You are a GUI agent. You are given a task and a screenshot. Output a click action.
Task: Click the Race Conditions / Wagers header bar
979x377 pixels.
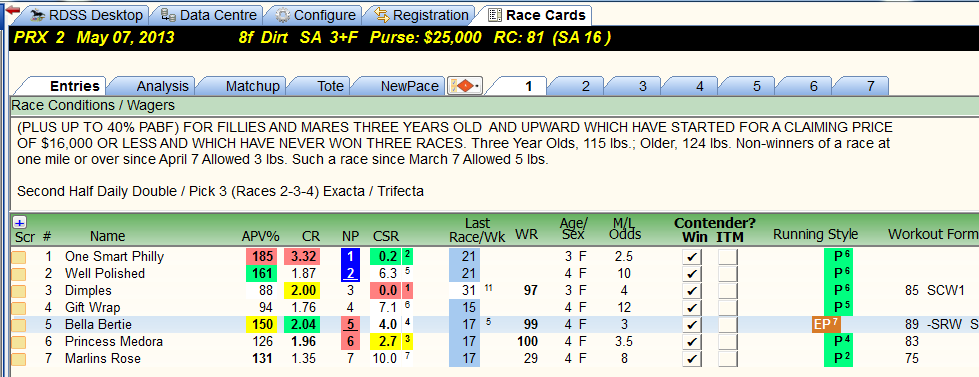[x=494, y=105]
